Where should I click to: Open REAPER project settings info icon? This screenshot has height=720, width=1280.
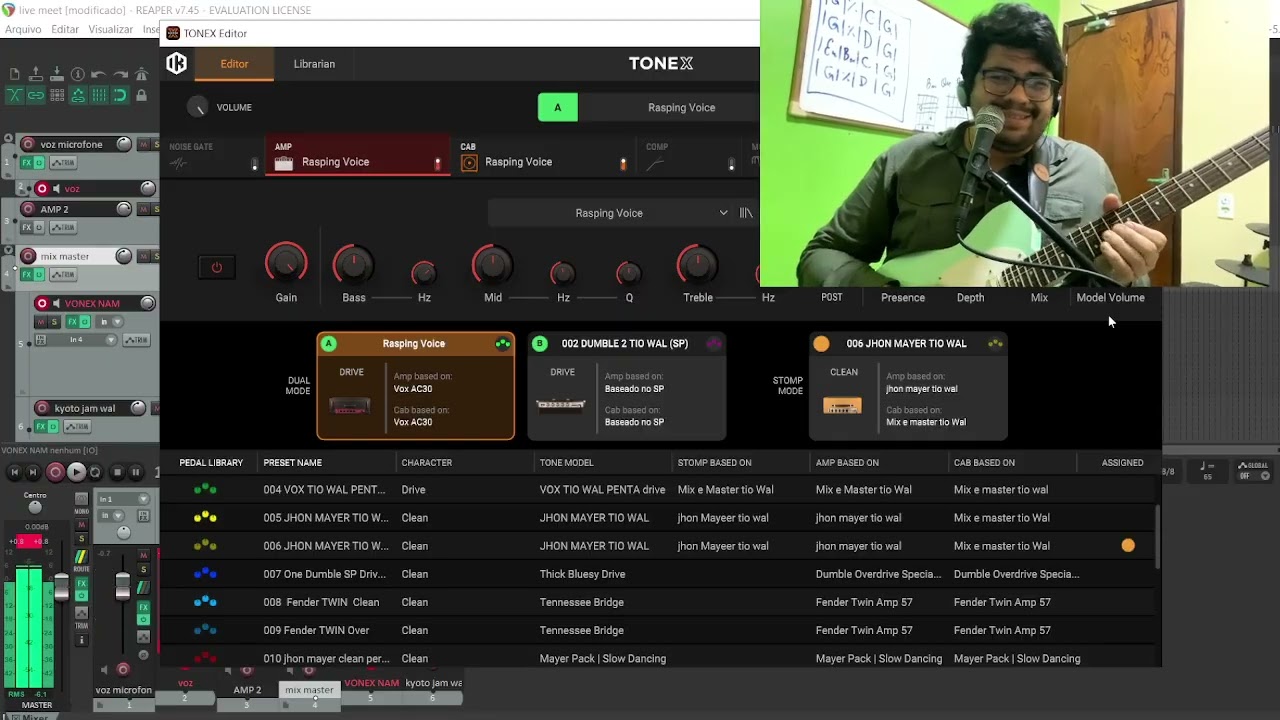[x=78, y=73]
